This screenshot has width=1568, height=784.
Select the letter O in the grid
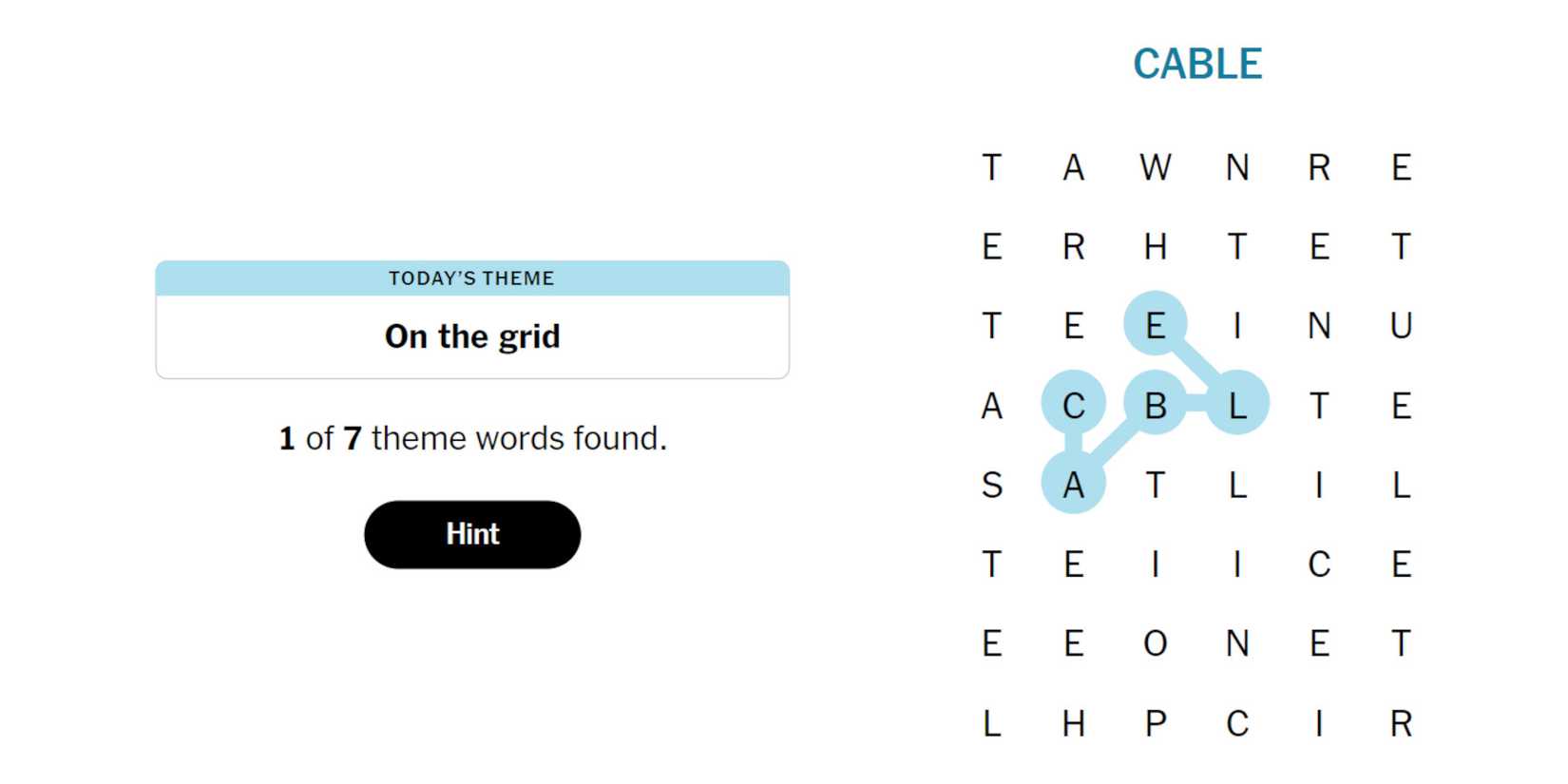1156,644
